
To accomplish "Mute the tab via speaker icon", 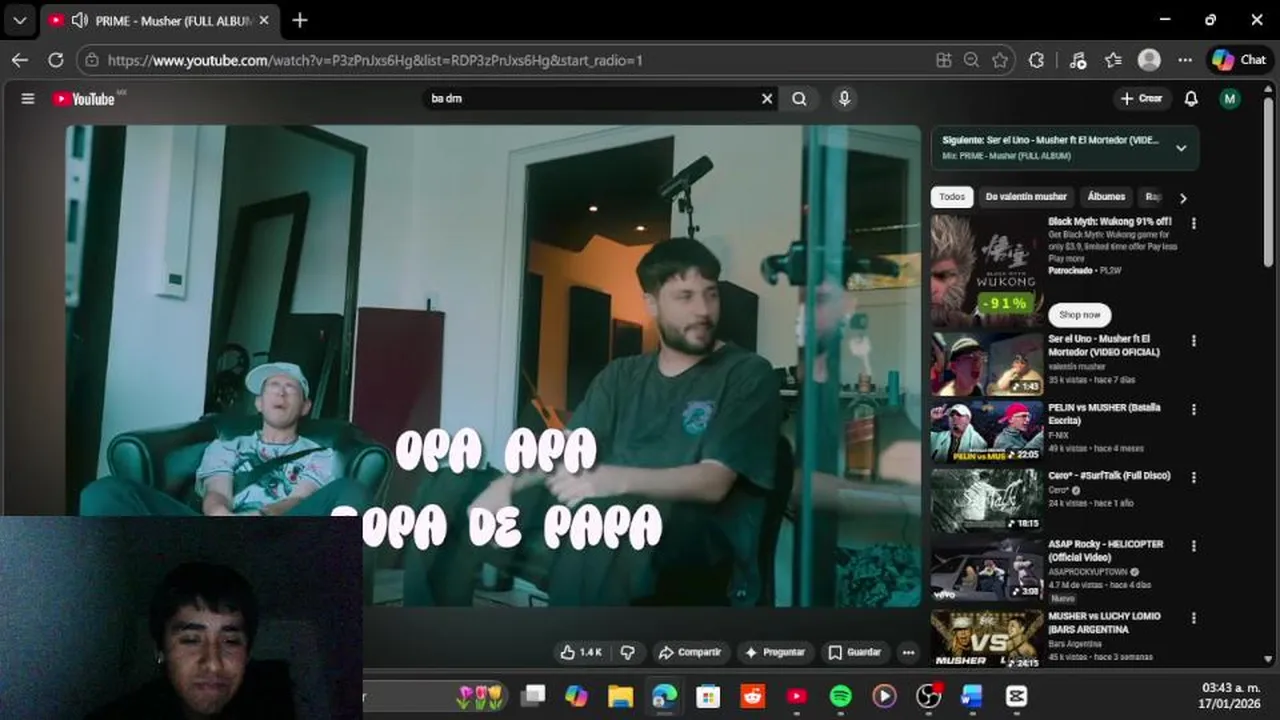I will click(x=80, y=20).
